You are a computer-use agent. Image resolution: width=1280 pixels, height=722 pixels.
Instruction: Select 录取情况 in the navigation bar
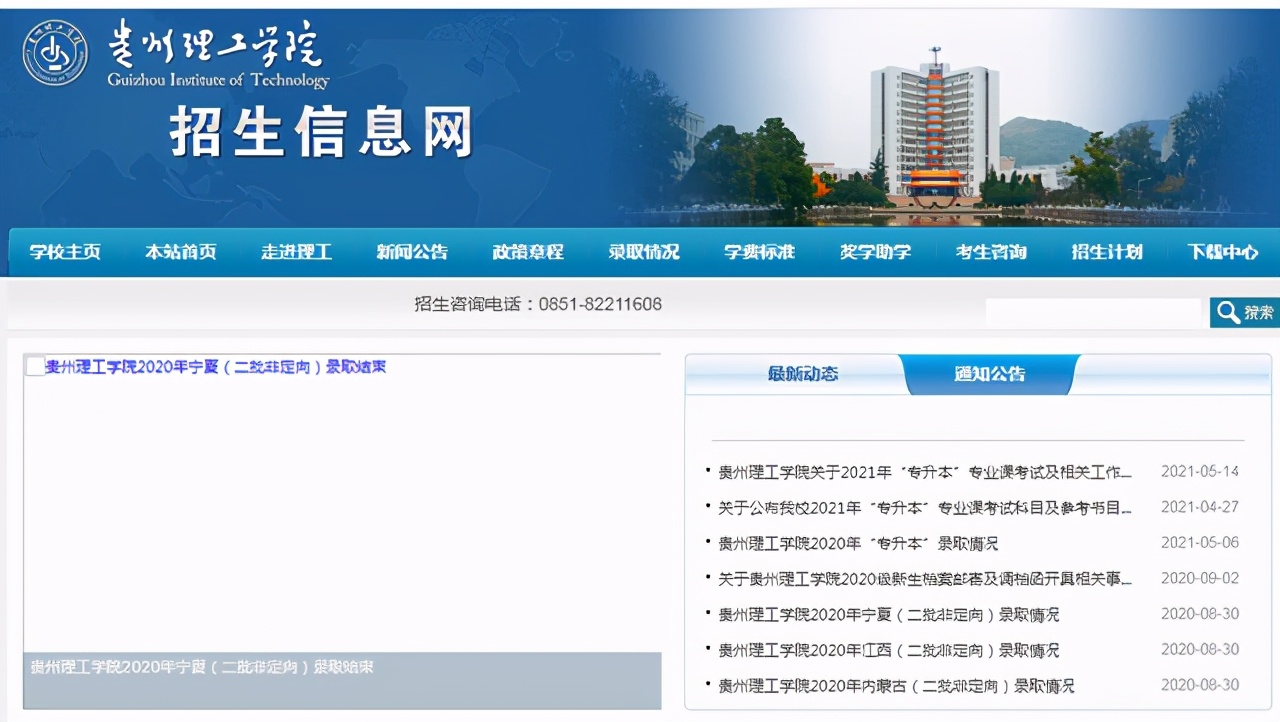(x=643, y=252)
